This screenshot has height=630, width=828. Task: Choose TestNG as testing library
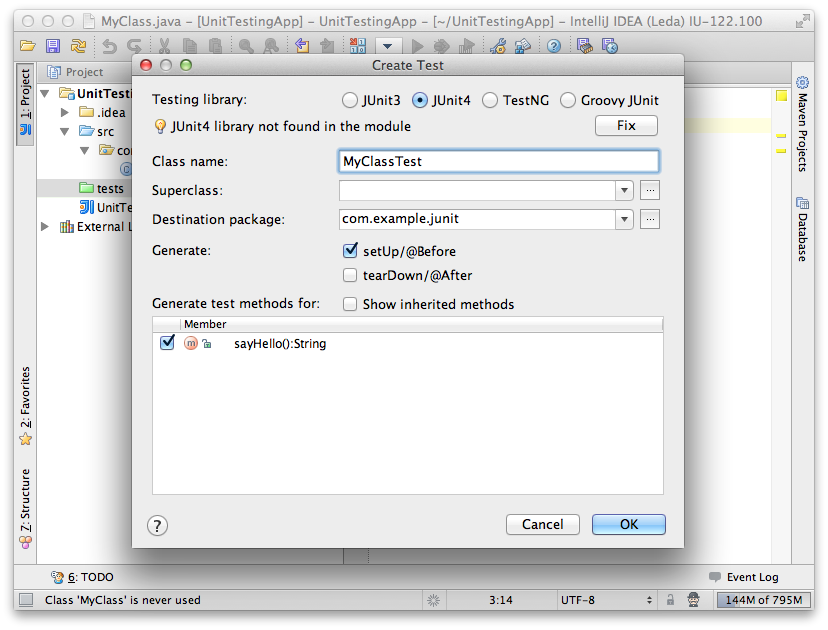point(515,100)
